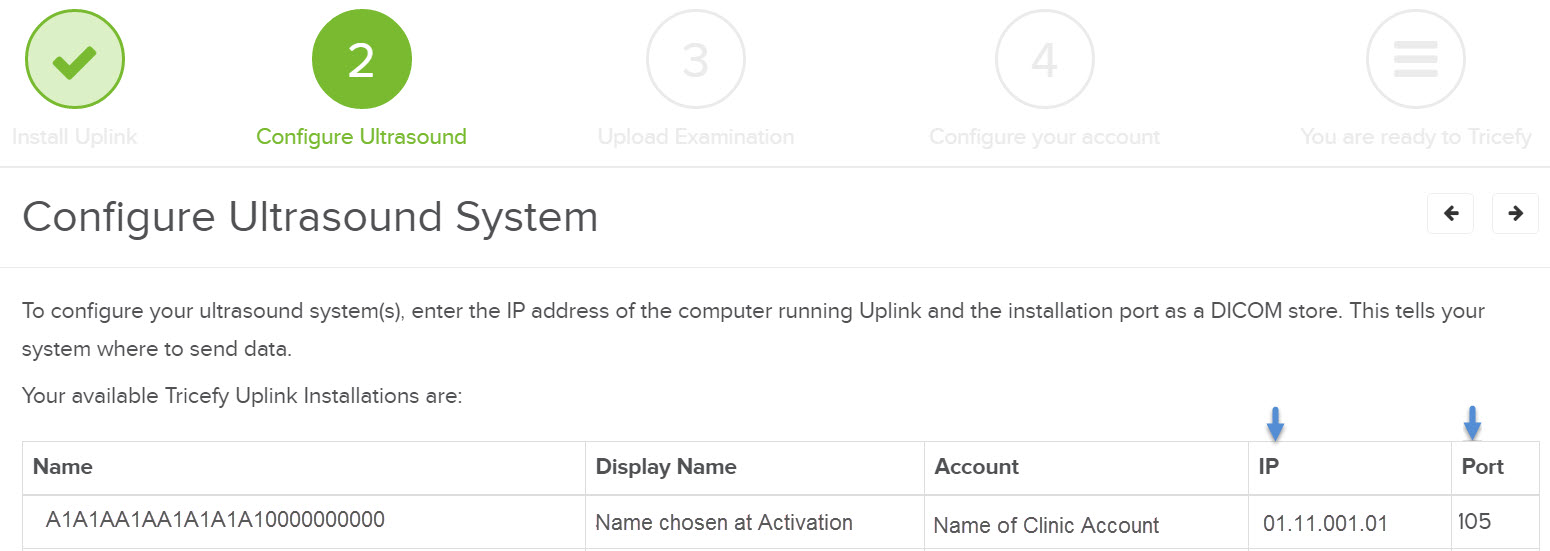Click the Account column header
This screenshot has width=1550, height=551.
[x=976, y=467]
